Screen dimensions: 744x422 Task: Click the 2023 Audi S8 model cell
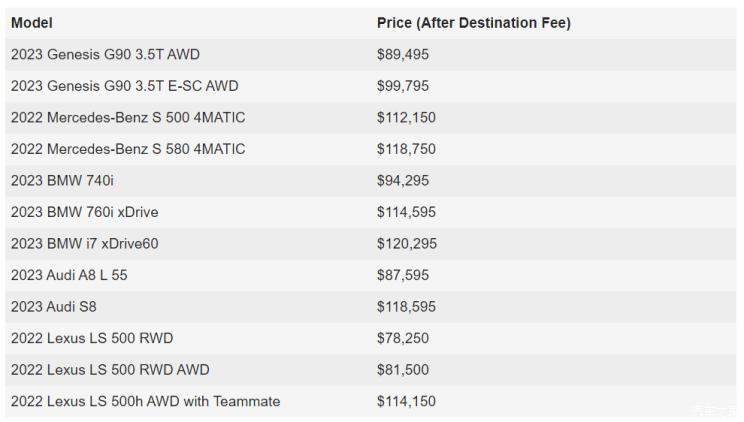coord(58,307)
